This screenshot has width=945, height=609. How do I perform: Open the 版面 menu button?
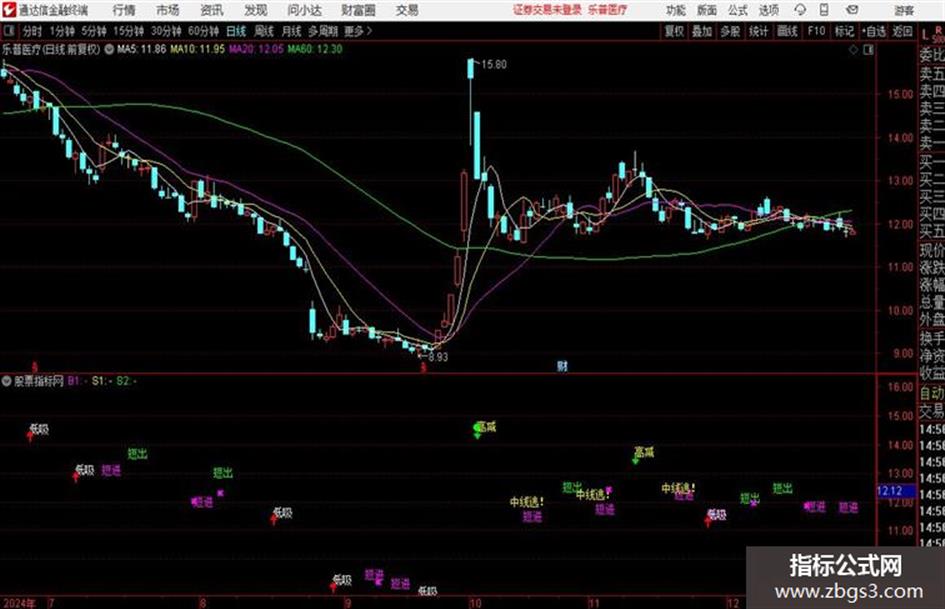pos(707,10)
